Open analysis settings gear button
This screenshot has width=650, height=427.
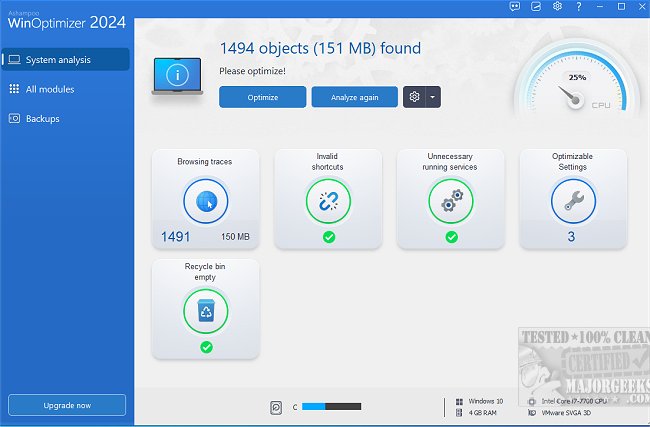point(414,97)
